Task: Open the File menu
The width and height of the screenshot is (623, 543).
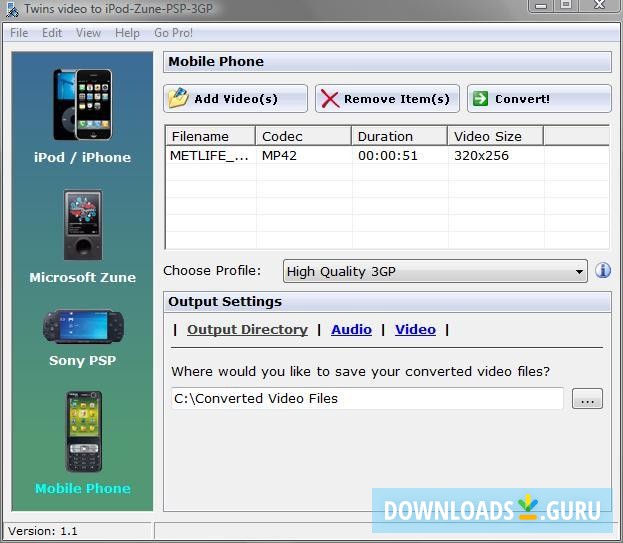Action: pos(19,33)
